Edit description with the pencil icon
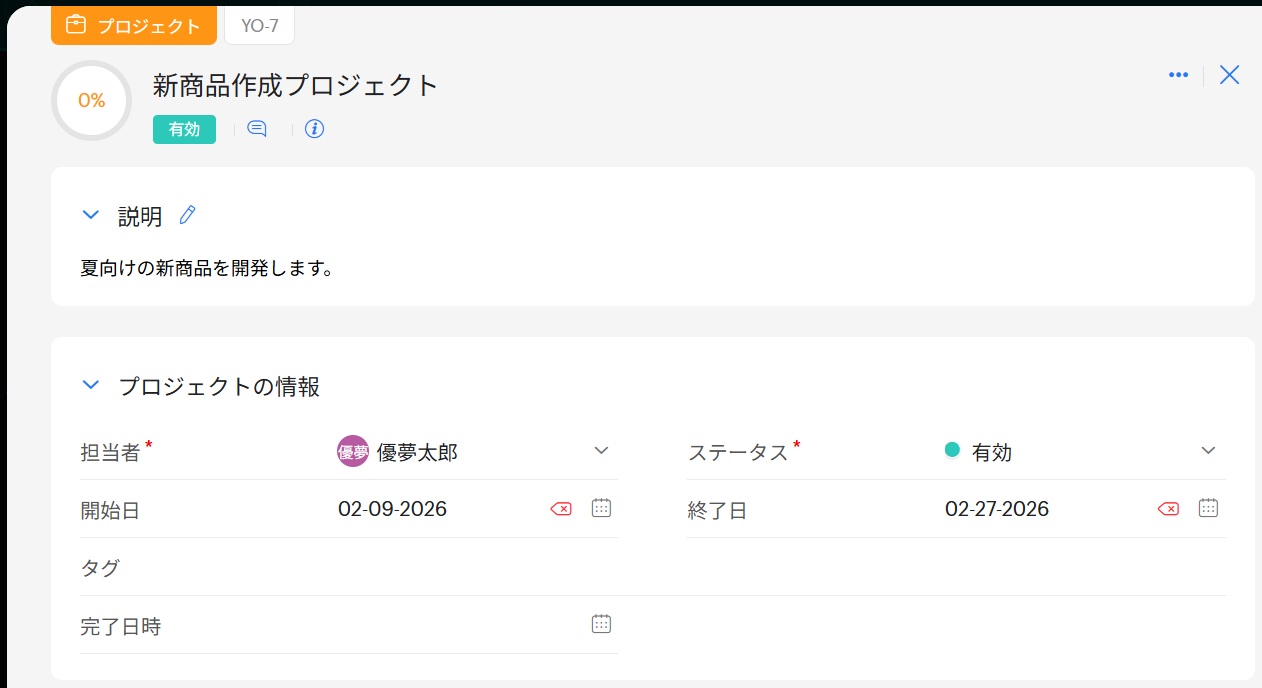 pyautogui.click(x=187, y=215)
